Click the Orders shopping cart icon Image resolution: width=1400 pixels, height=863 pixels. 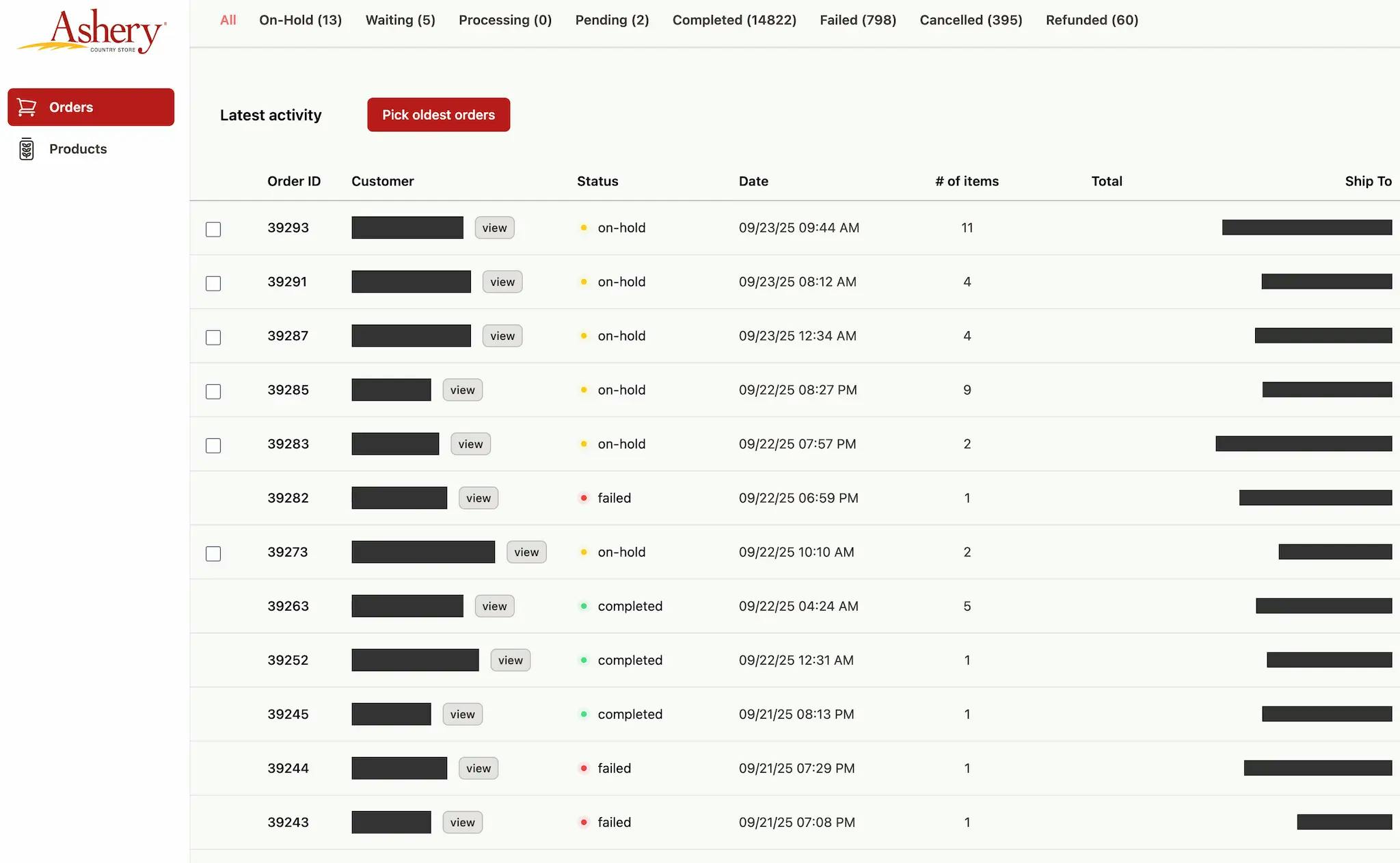click(27, 107)
